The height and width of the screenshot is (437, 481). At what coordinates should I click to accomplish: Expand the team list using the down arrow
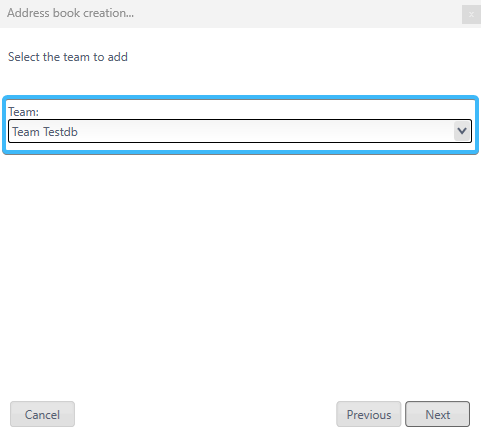(x=462, y=131)
